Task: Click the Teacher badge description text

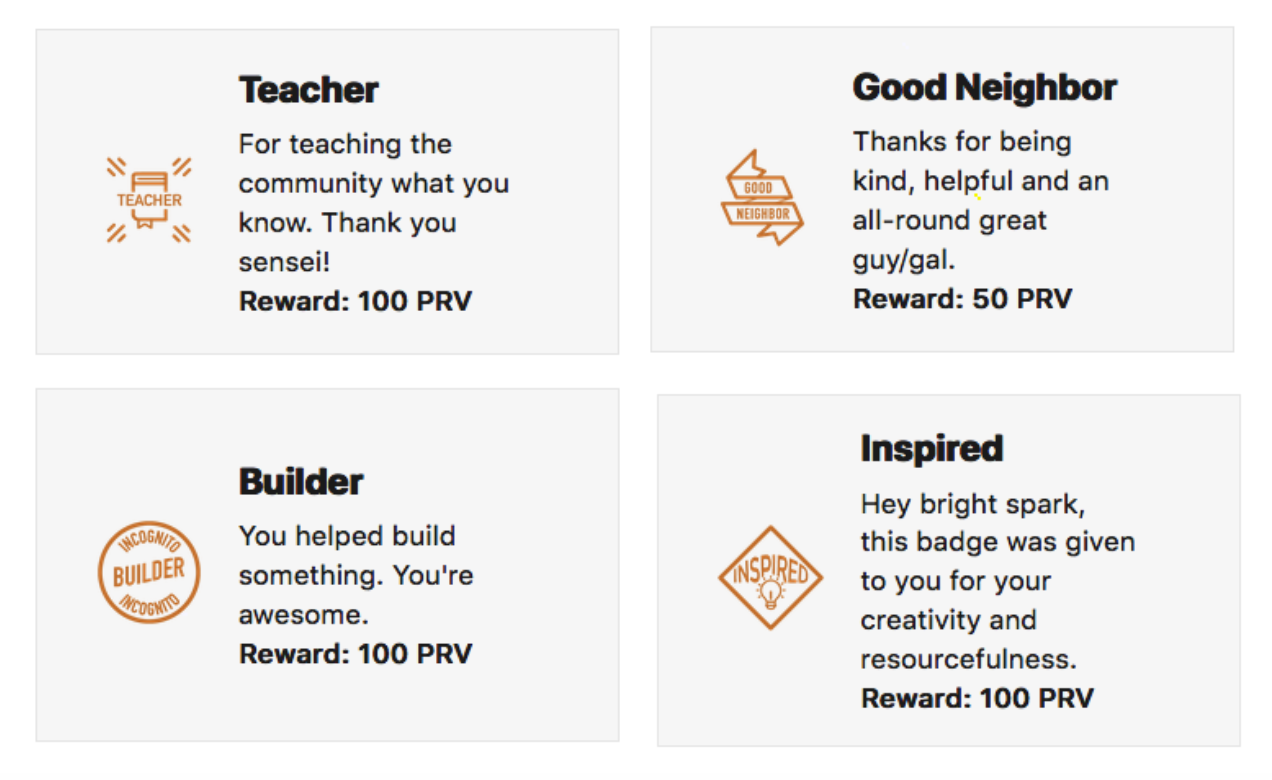Action: 374,203
